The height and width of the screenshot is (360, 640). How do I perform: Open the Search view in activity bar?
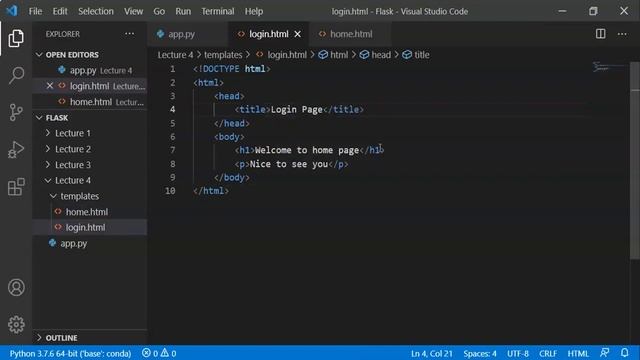tap(16, 75)
